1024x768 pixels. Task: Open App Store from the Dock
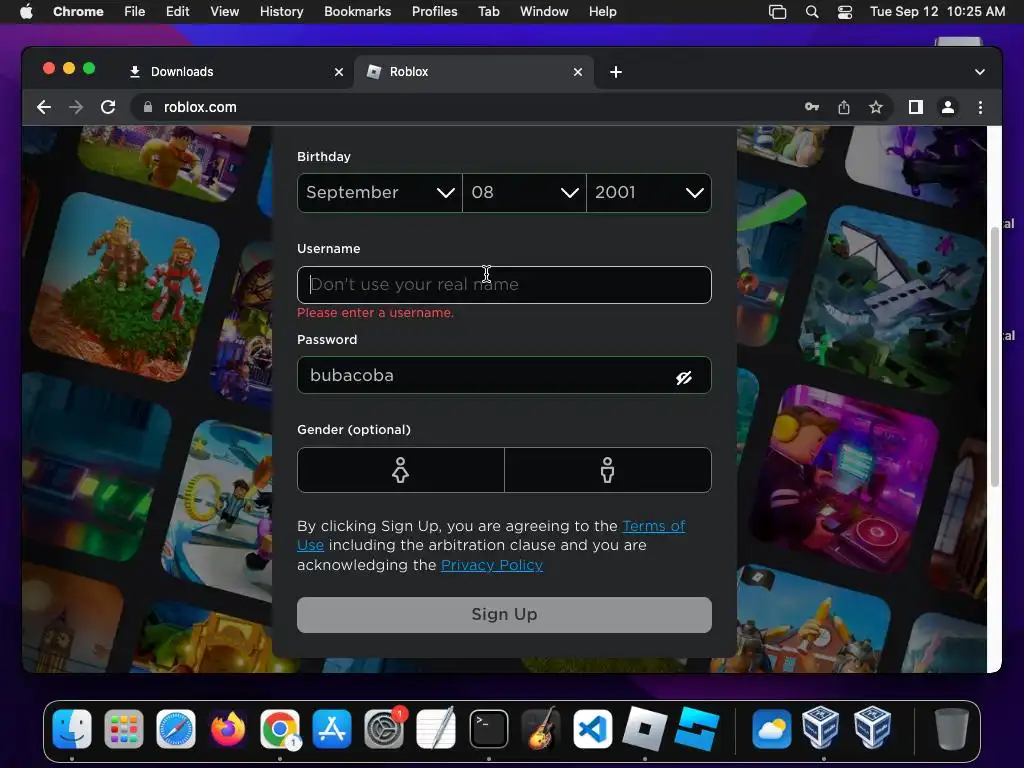point(332,729)
